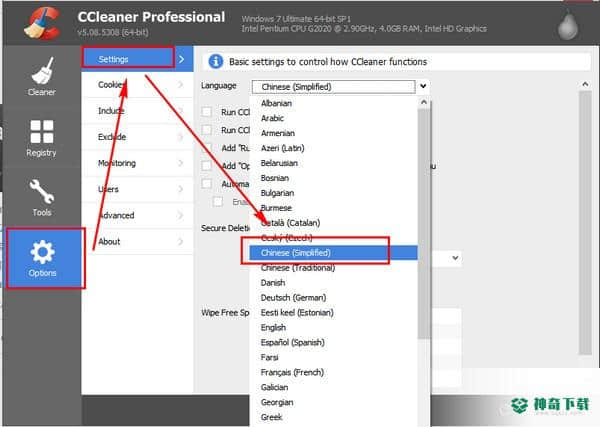
Task: Click chevron next to Cookies
Action: tap(181, 85)
